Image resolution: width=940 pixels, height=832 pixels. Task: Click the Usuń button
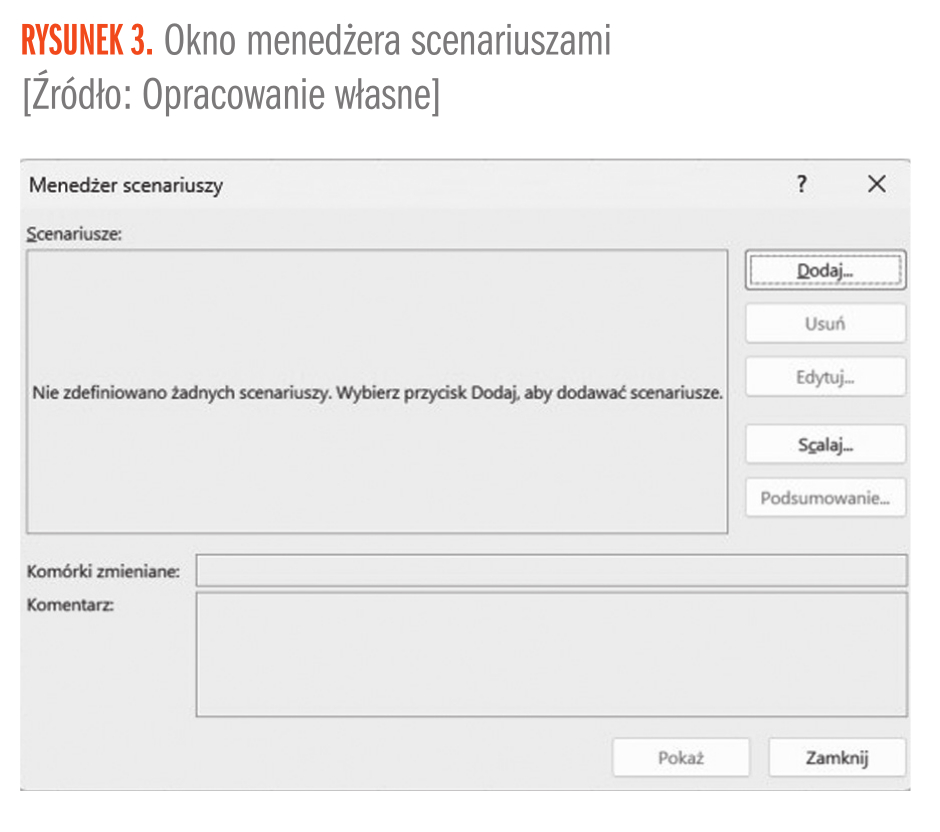[825, 324]
